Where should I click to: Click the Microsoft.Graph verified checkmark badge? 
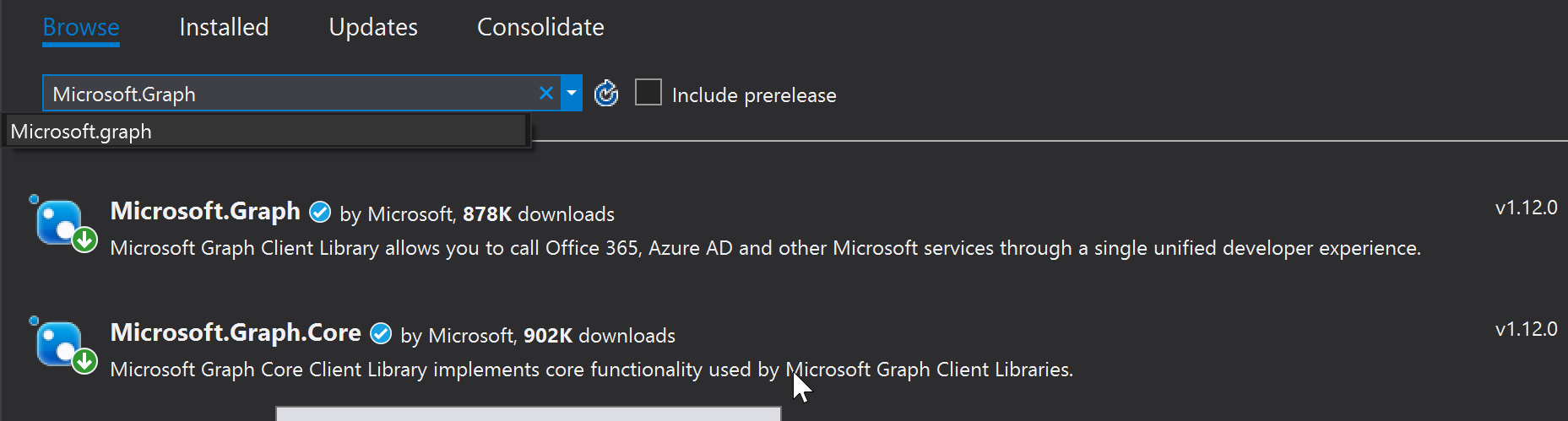[320, 212]
